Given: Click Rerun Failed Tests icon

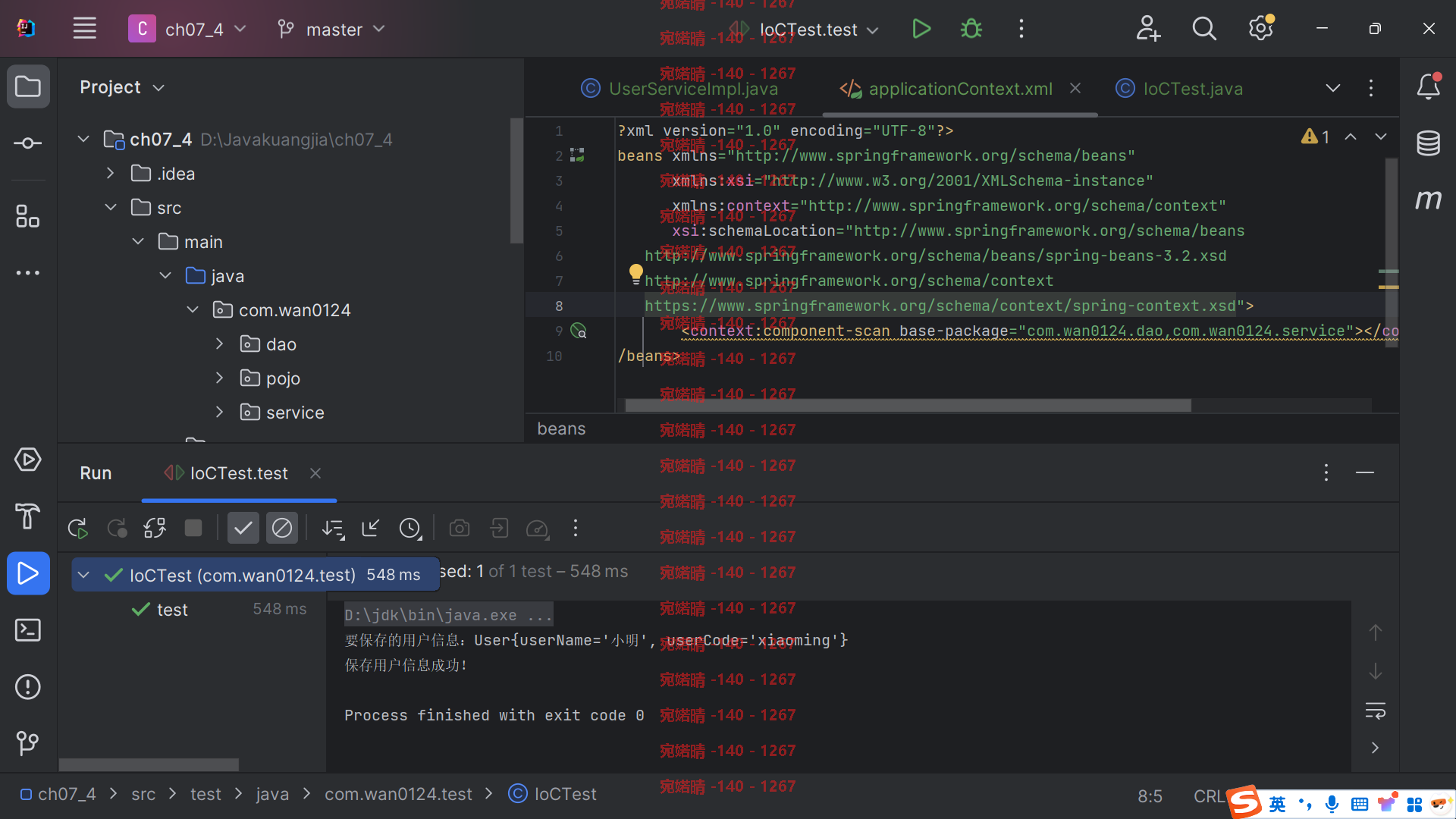Looking at the screenshot, I should pyautogui.click(x=117, y=528).
